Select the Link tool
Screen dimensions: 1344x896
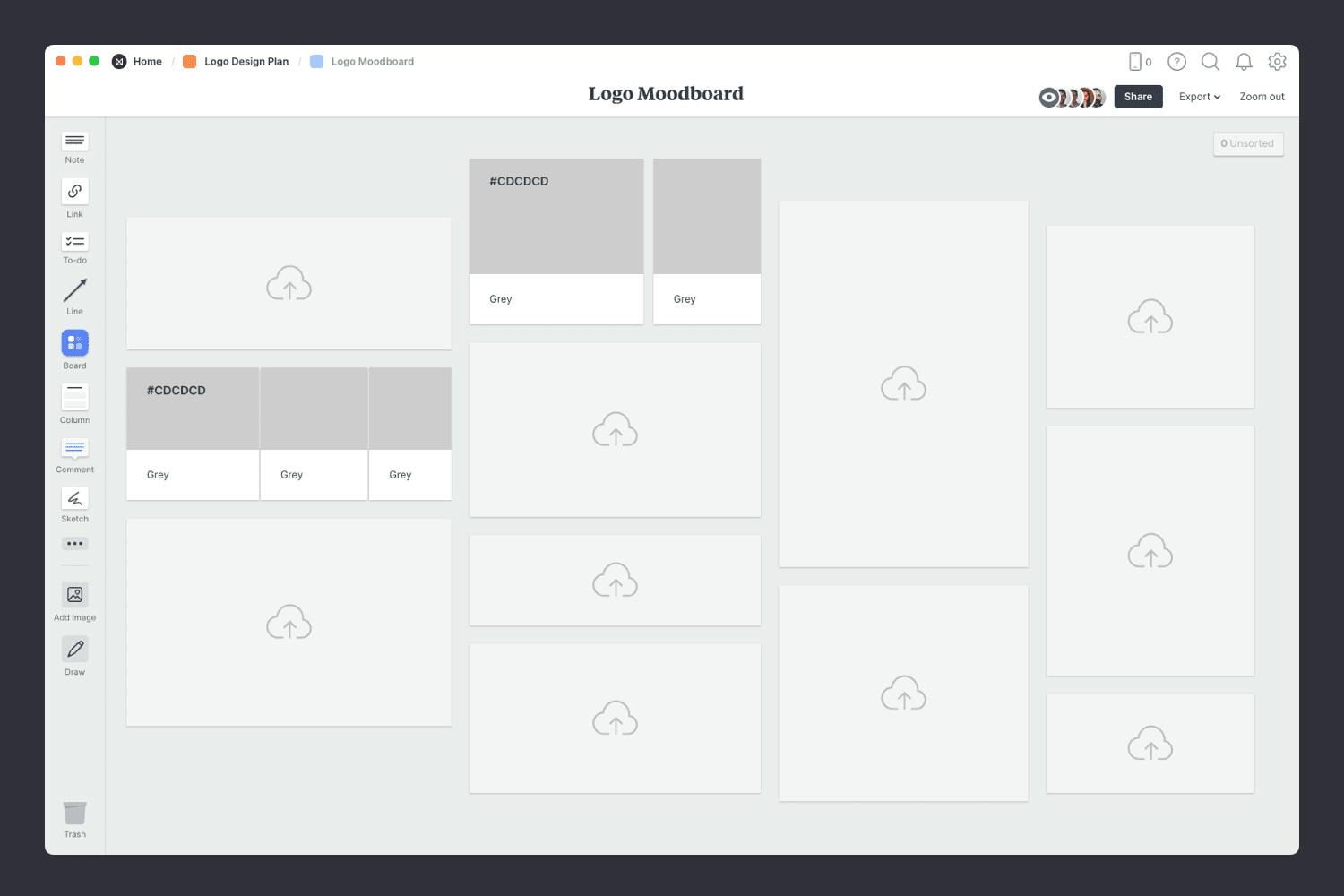coord(74,191)
